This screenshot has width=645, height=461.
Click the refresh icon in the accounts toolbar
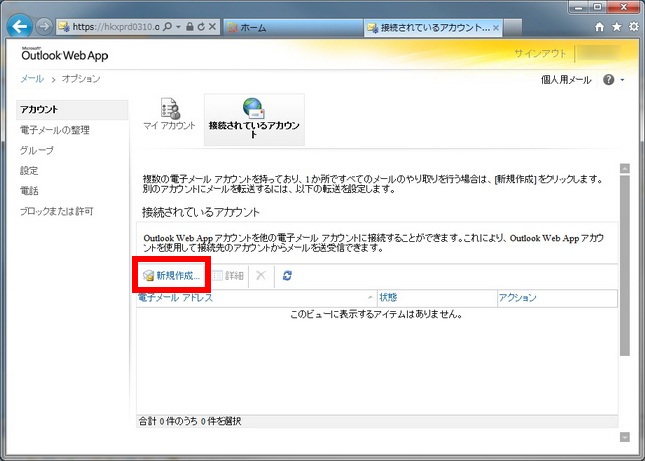287,275
